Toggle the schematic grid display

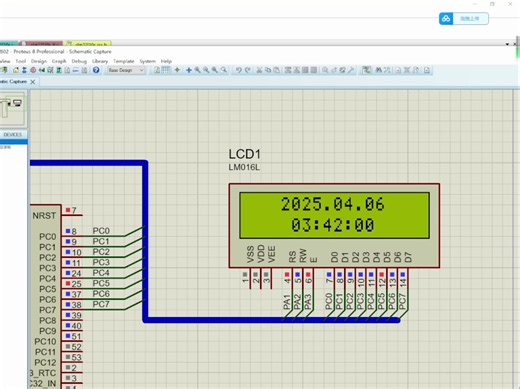166,70
